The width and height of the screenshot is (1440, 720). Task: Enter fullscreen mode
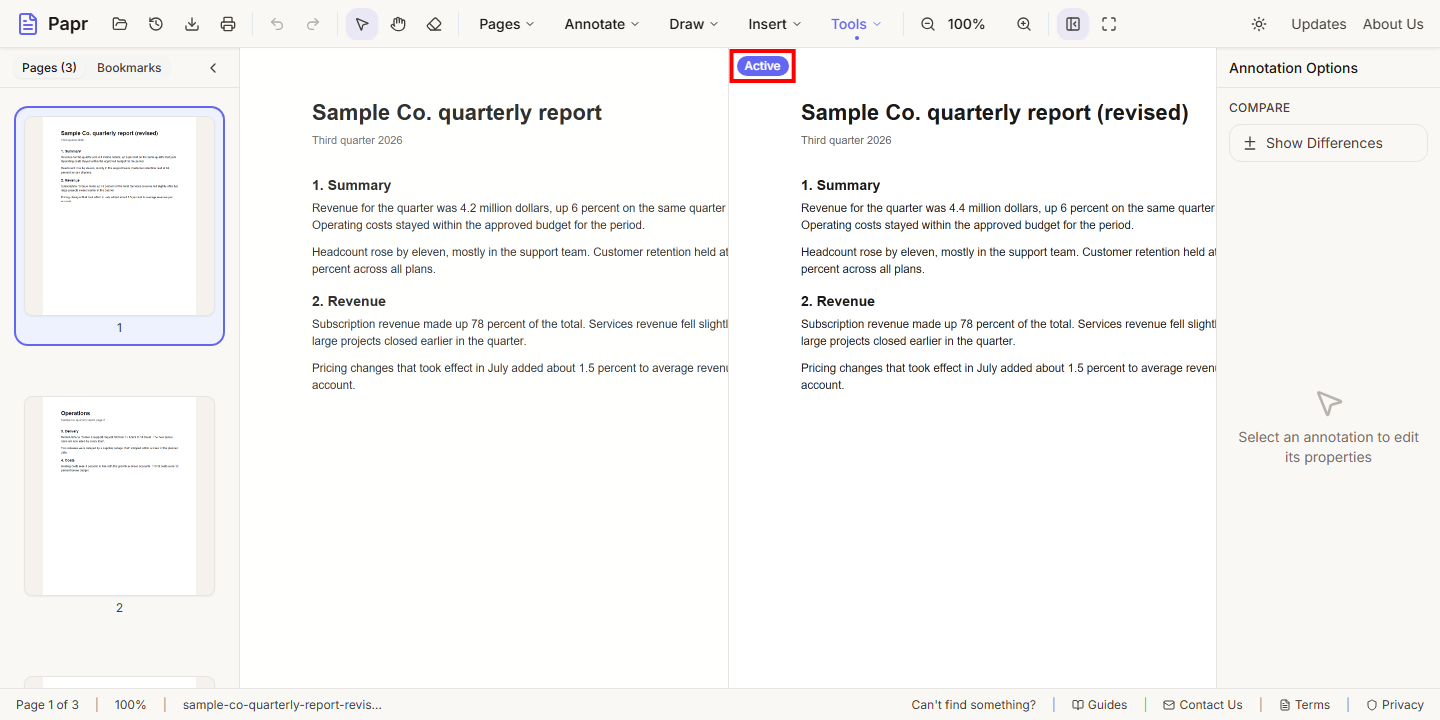pos(1109,24)
